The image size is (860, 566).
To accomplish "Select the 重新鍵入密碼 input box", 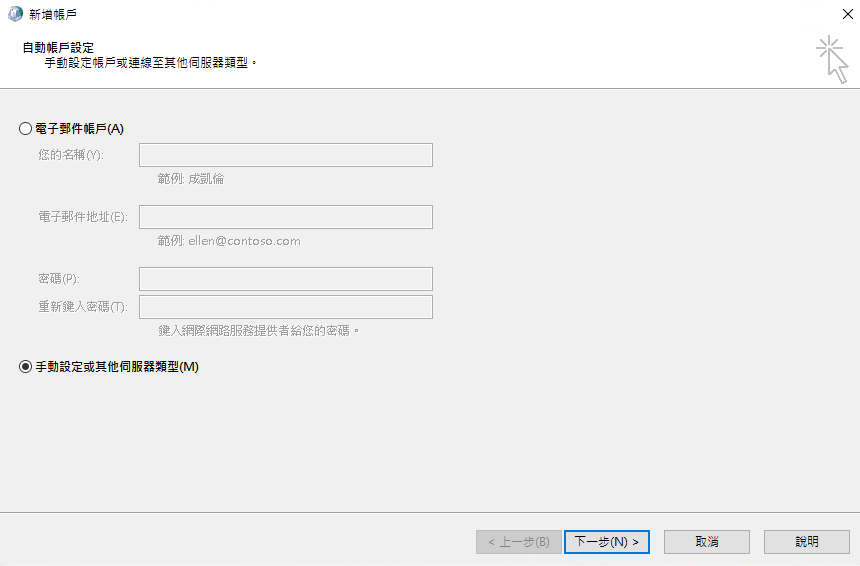I will point(285,307).
